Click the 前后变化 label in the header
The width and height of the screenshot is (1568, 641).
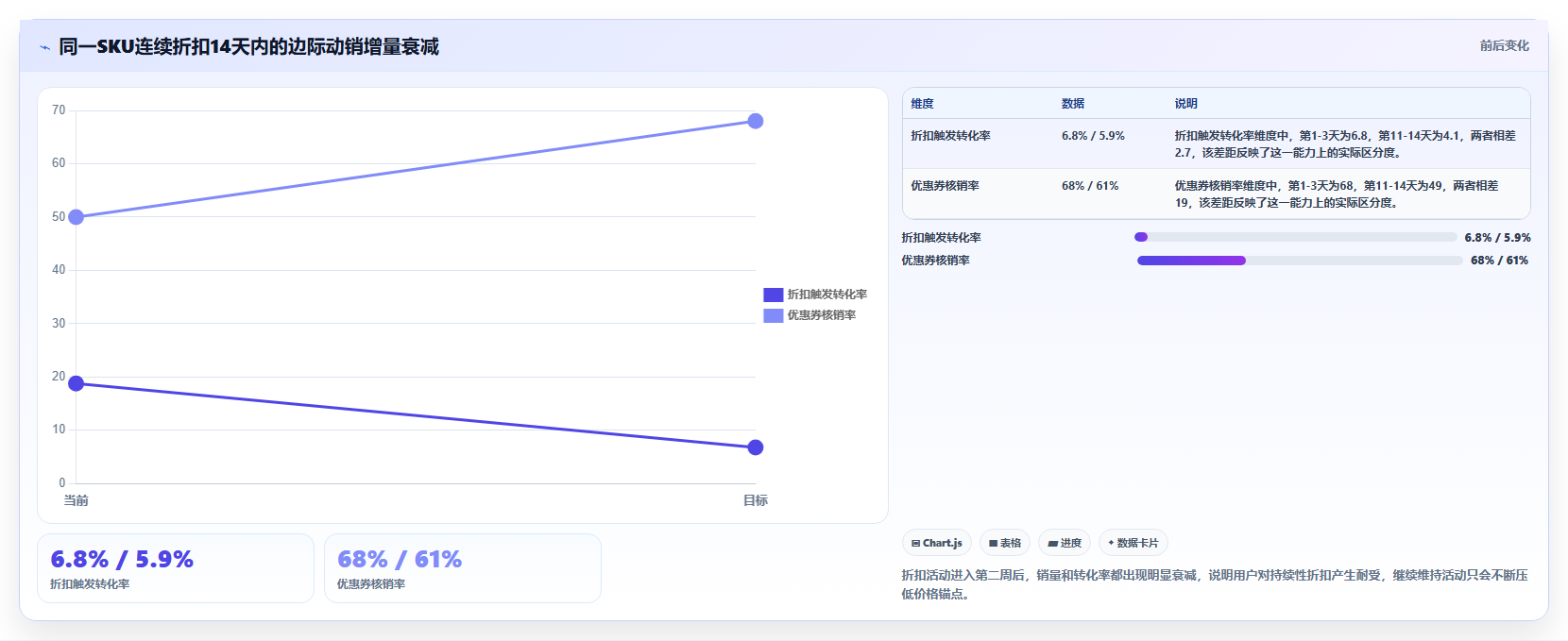click(x=1504, y=45)
